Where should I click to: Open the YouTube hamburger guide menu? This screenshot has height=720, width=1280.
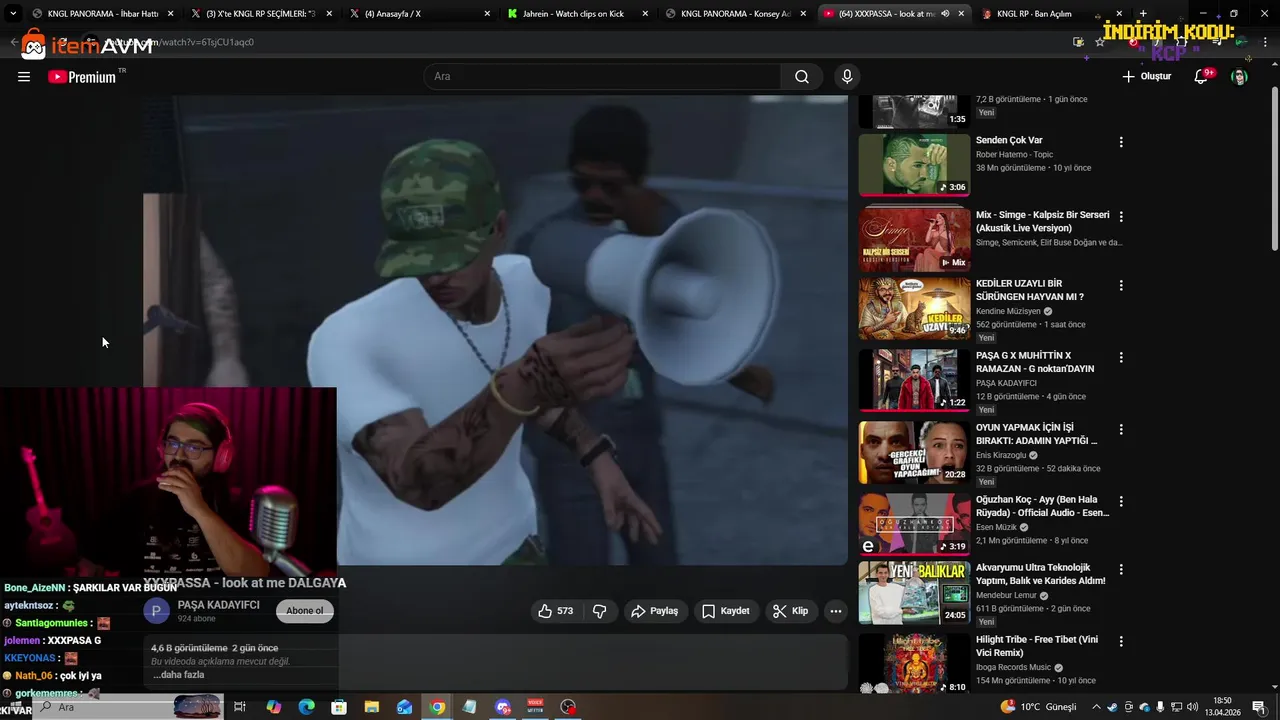tap(24, 77)
